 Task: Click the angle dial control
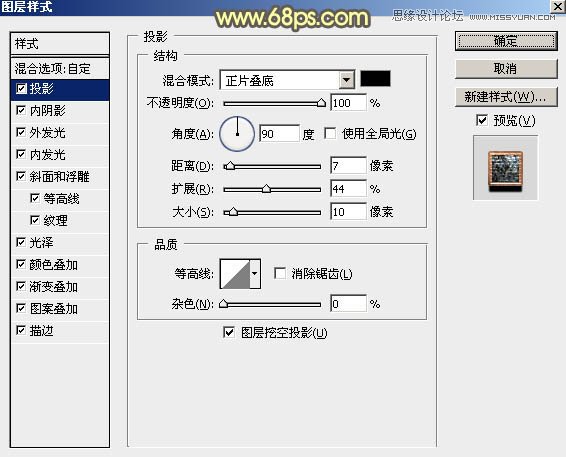click(x=237, y=134)
